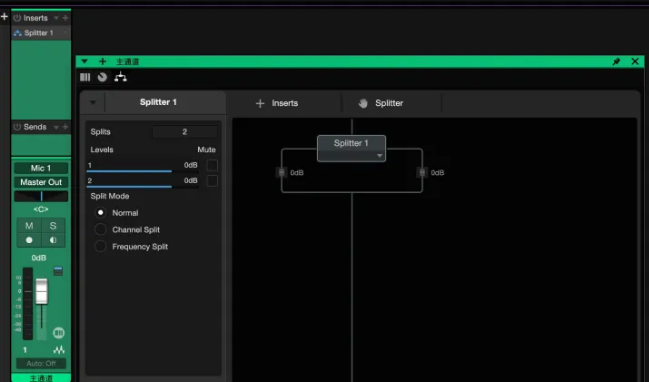Click the channel title in the green header
Screen dimensions: 649x382
point(127,62)
